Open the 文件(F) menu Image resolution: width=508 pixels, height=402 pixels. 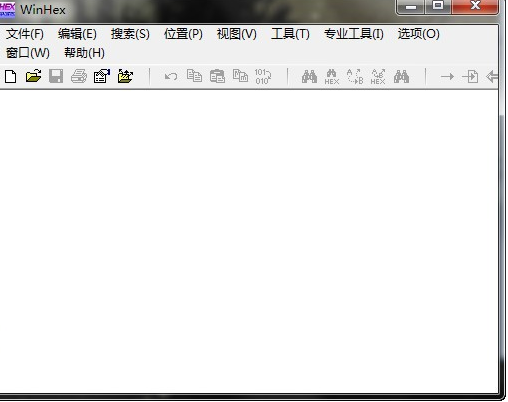click(25, 34)
